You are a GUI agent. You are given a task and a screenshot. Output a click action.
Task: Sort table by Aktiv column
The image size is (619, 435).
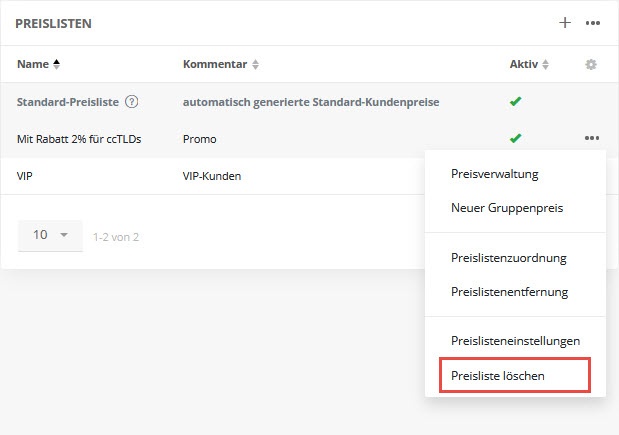(x=529, y=64)
